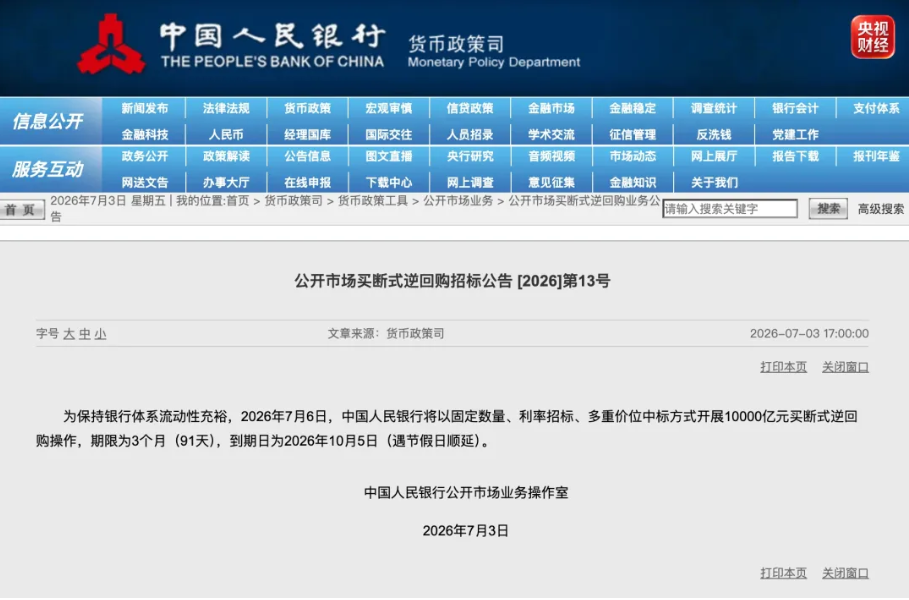The width and height of the screenshot is (909, 600).
Task: Open 网上调查 section
Action: [x=470, y=182]
